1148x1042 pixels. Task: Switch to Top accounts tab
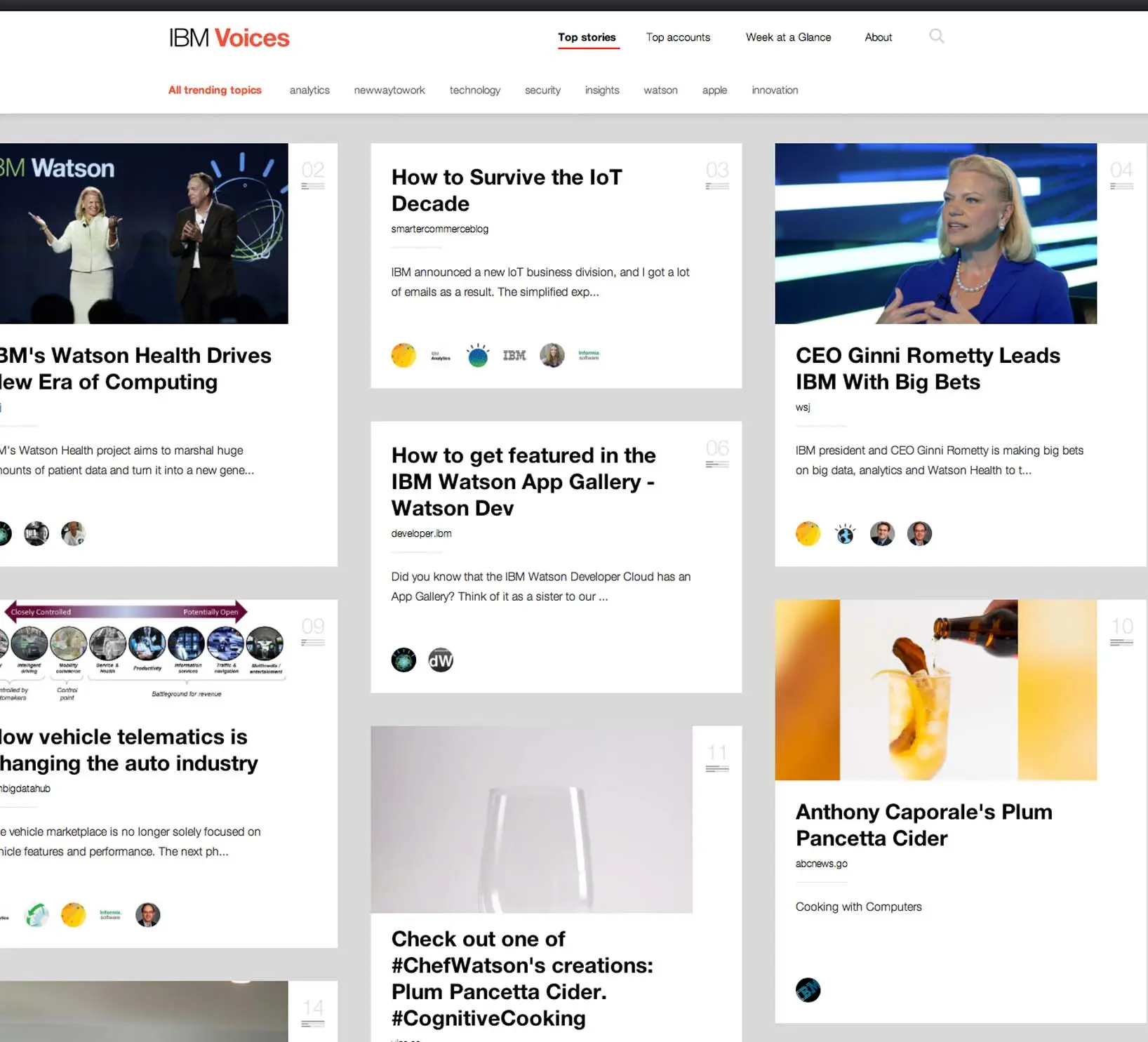678,37
